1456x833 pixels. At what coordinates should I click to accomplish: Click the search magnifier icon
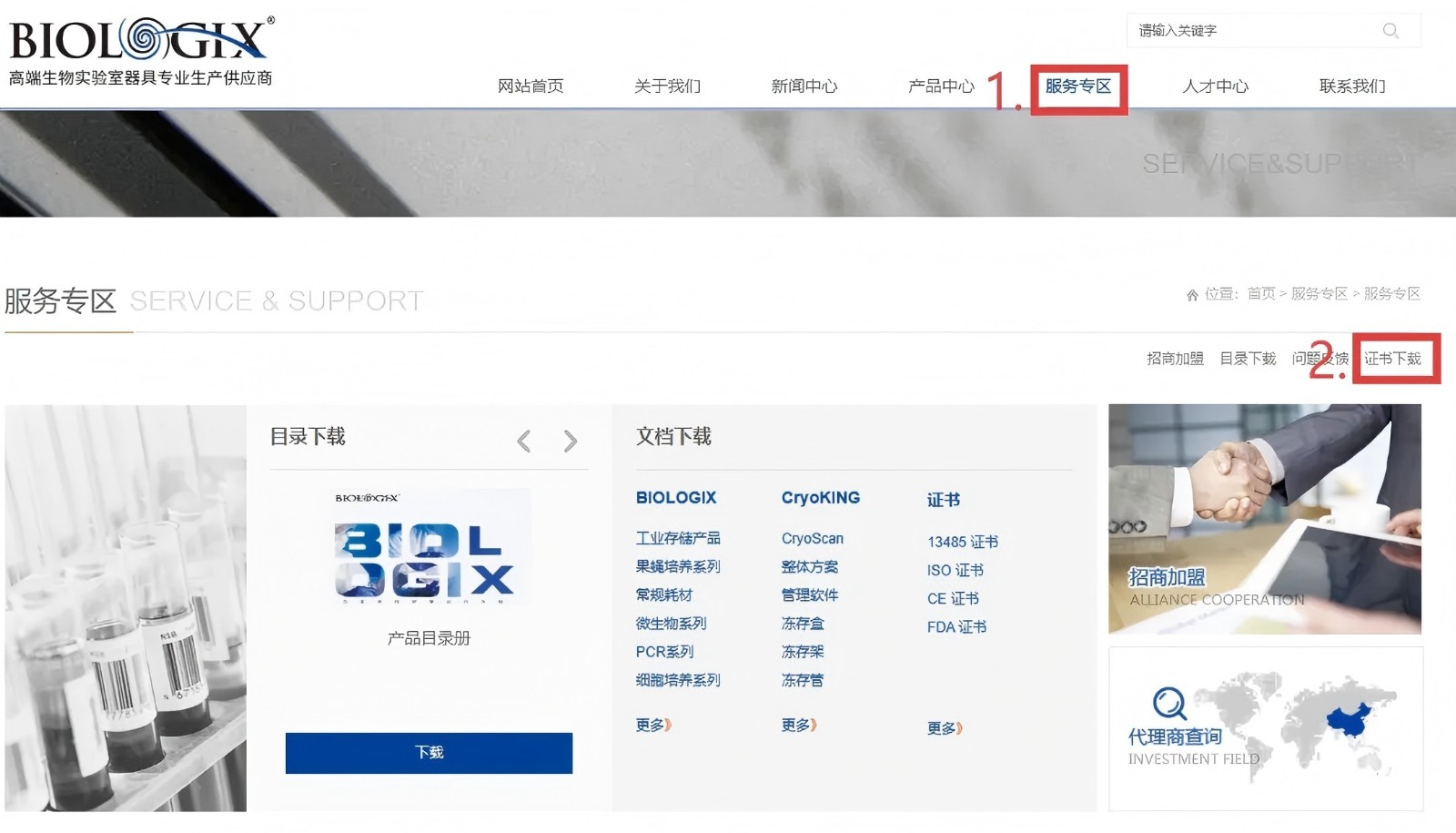tap(1390, 31)
